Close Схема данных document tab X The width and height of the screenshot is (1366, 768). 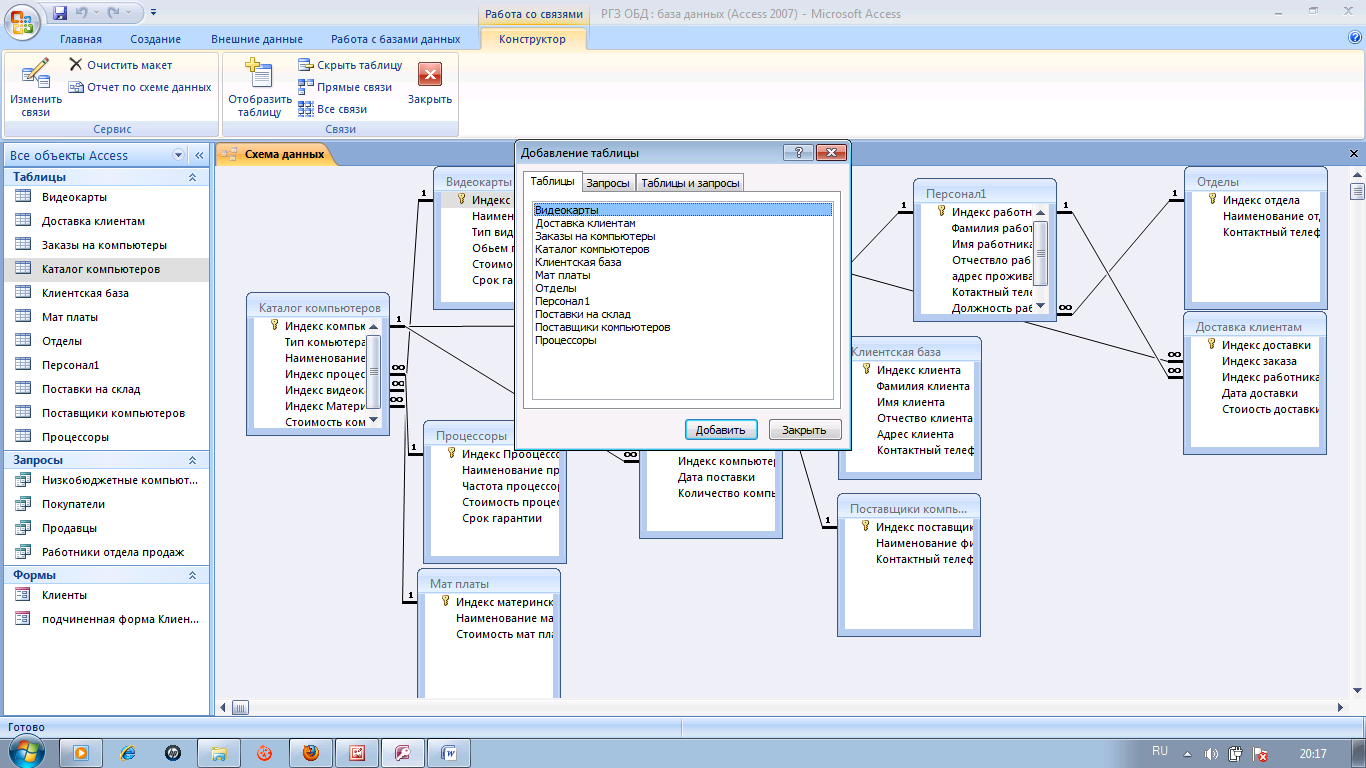[x=1355, y=154]
